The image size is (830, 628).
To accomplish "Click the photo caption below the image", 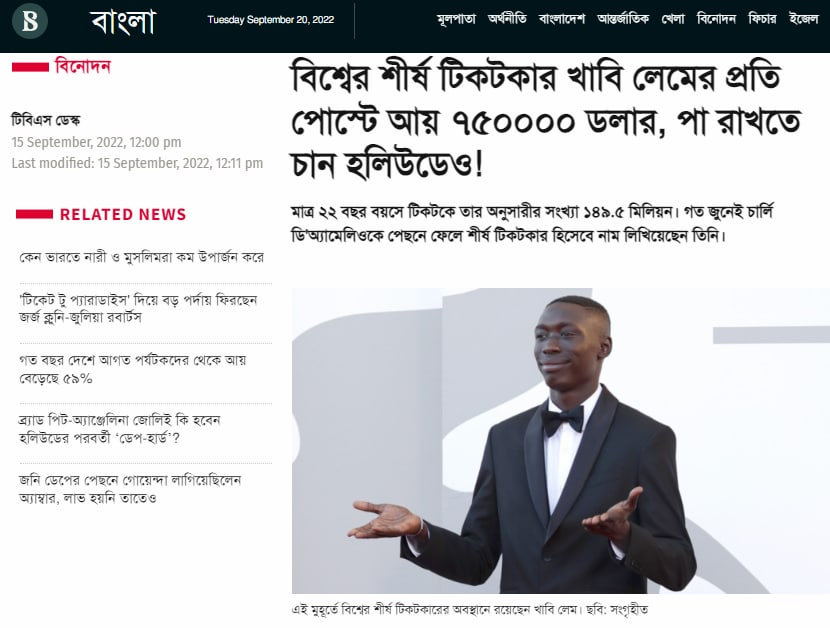I will (x=470, y=609).
